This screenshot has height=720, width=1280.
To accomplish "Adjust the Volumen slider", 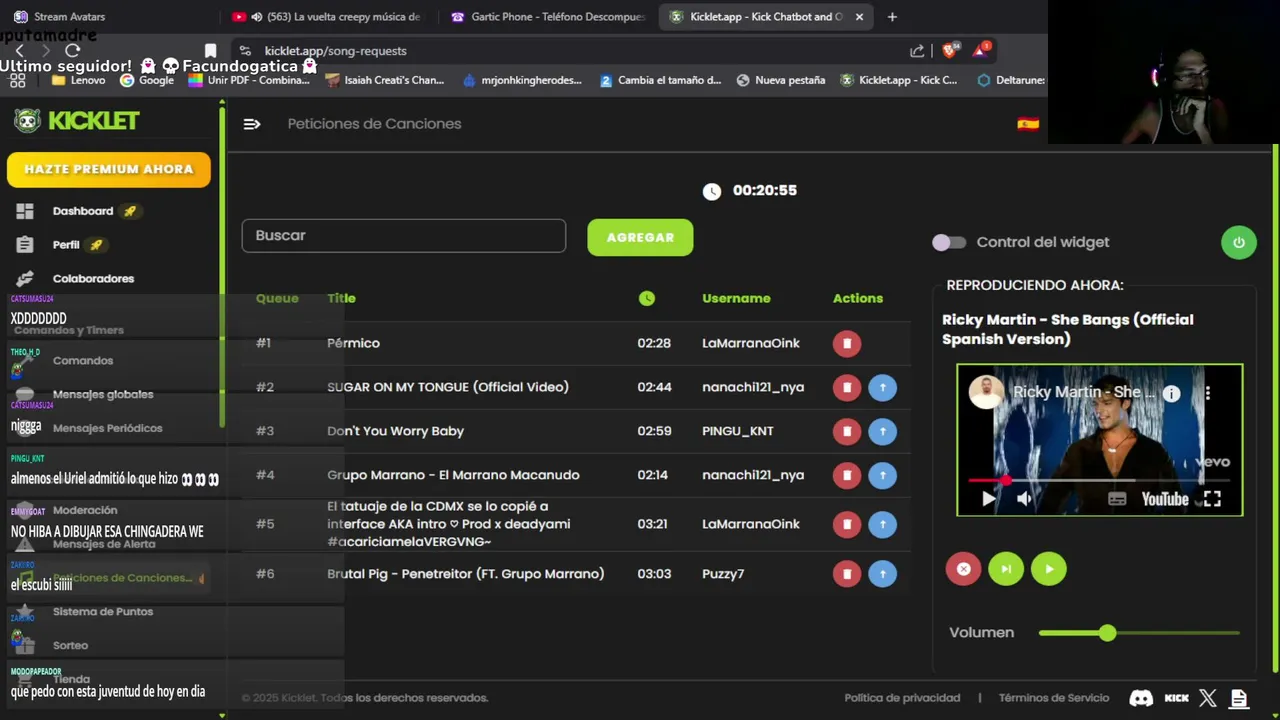I will (1139, 633).
